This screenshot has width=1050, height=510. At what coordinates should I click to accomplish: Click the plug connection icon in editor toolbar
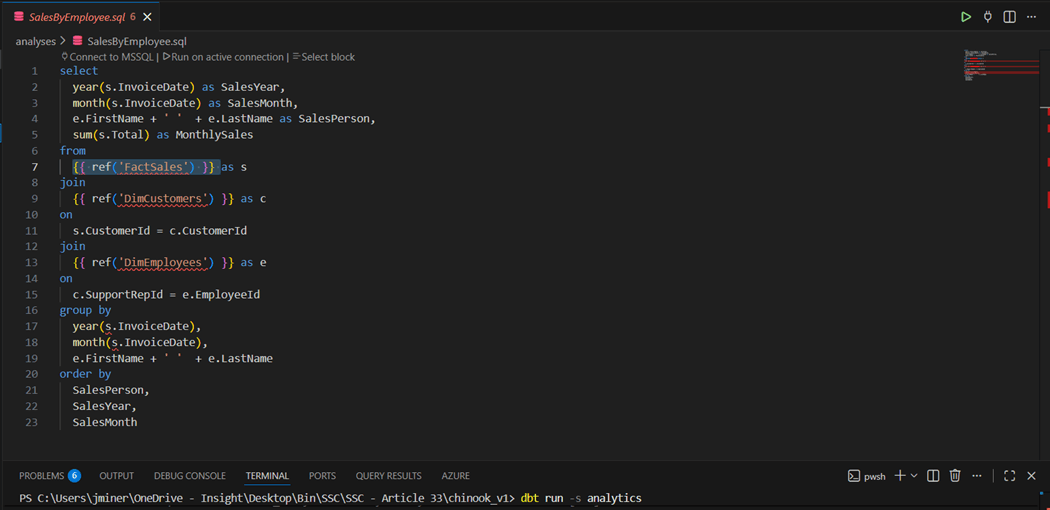tap(987, 17)
